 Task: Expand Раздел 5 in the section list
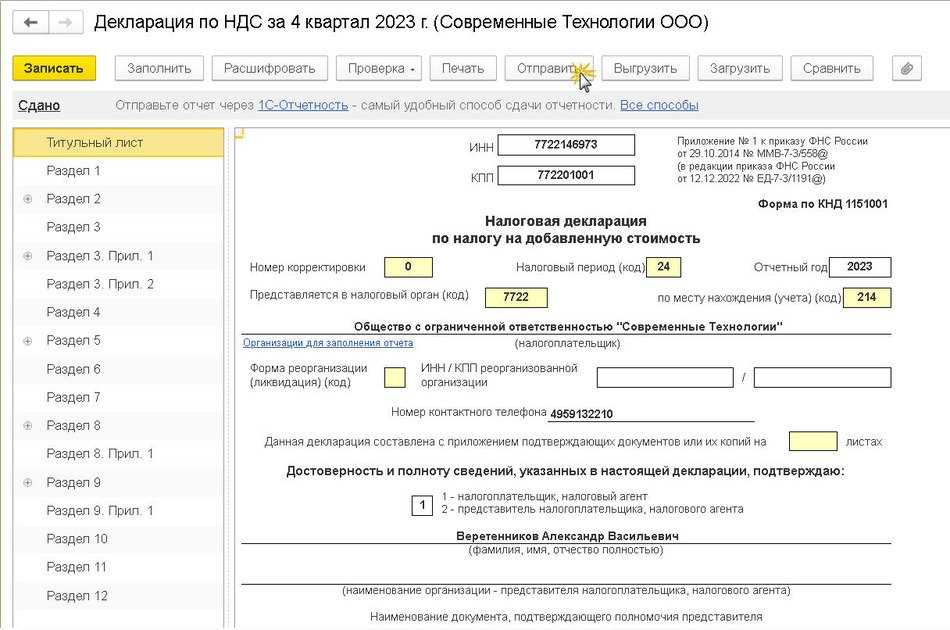point(28,341)
